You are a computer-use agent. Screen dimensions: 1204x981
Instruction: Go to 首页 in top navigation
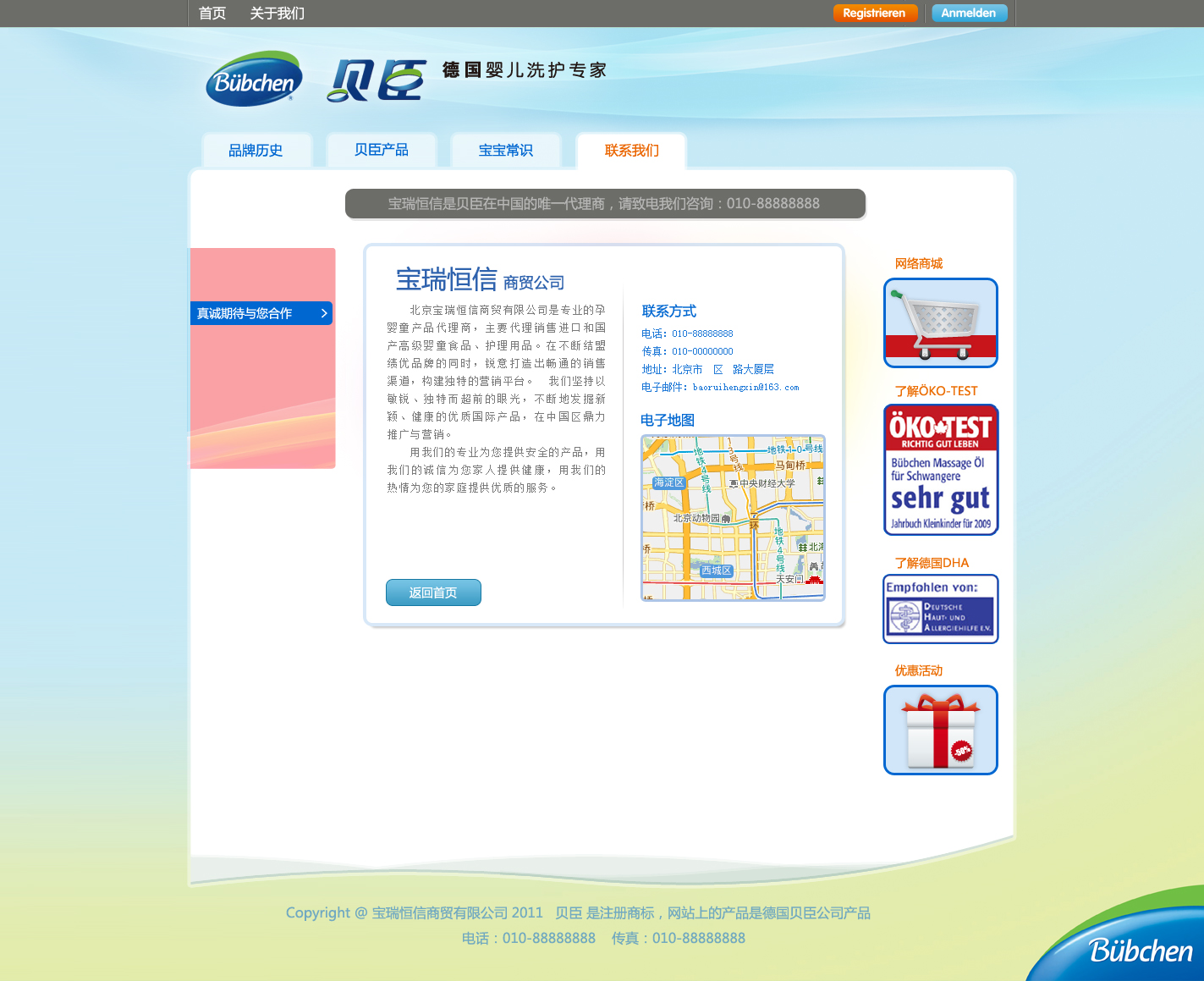[x=212, y=14]
